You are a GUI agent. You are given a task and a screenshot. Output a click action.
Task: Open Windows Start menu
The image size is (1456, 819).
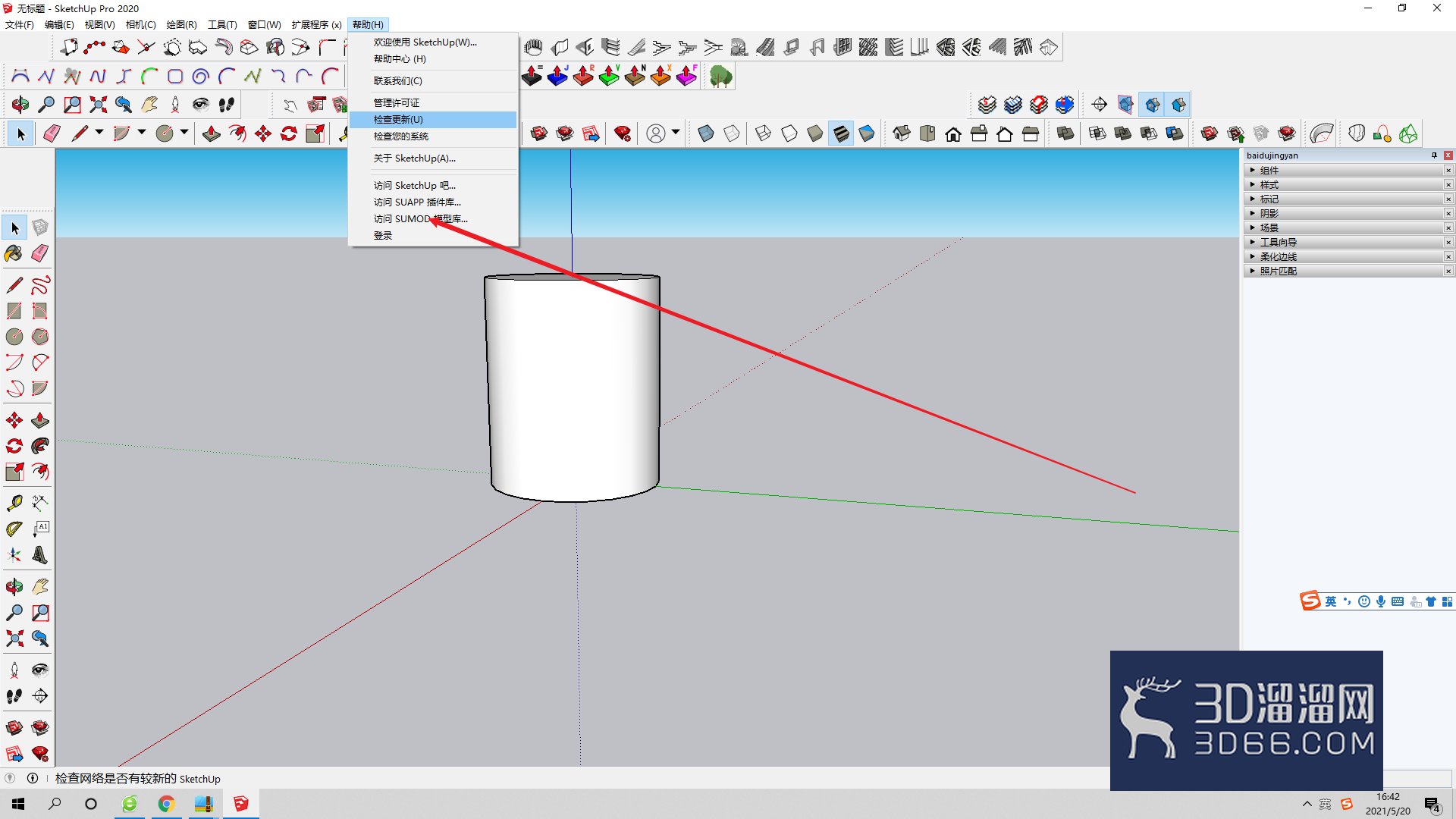pos(18,804)
